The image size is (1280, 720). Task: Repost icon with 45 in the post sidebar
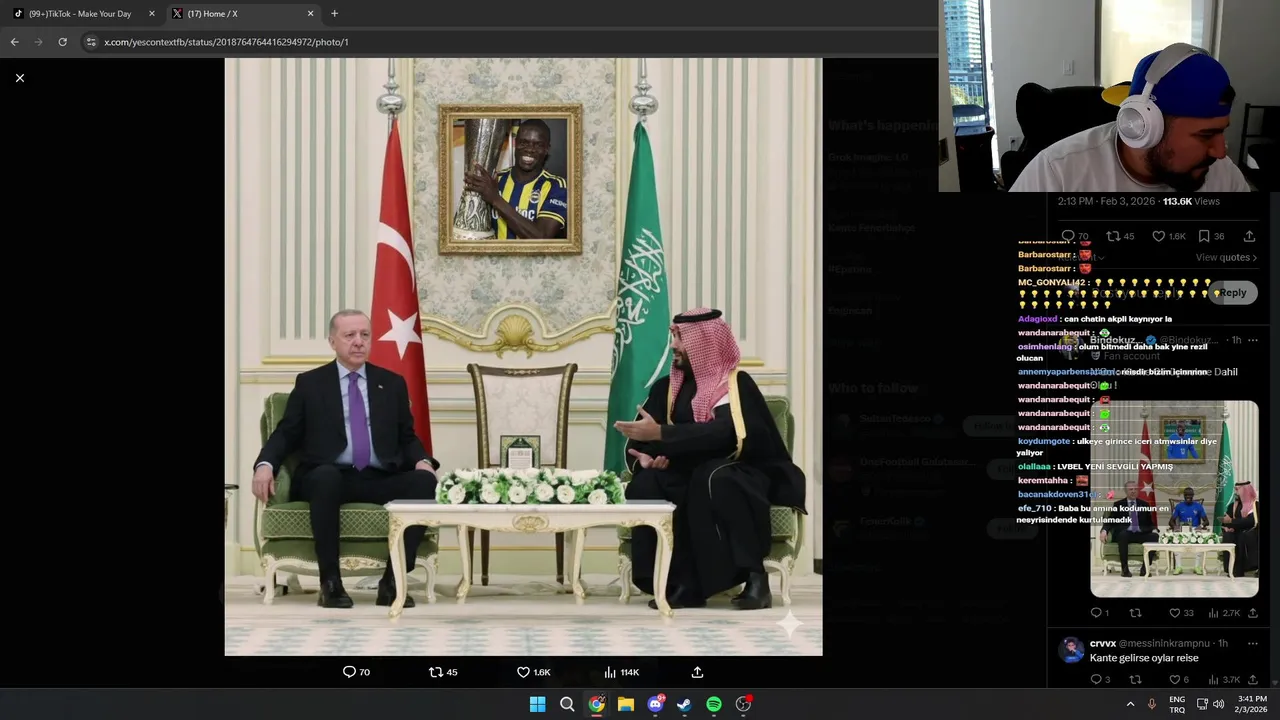tap(1120, 236)
